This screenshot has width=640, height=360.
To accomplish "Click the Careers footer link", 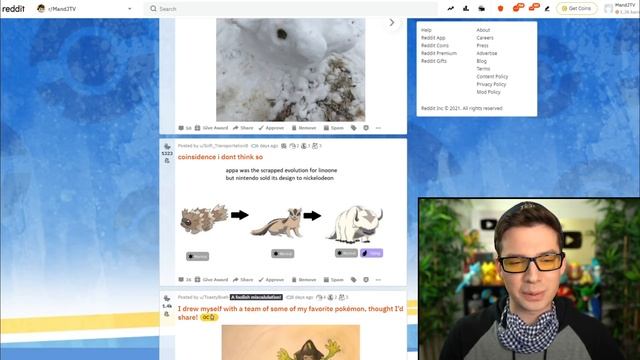I will (x=485, y=38).
